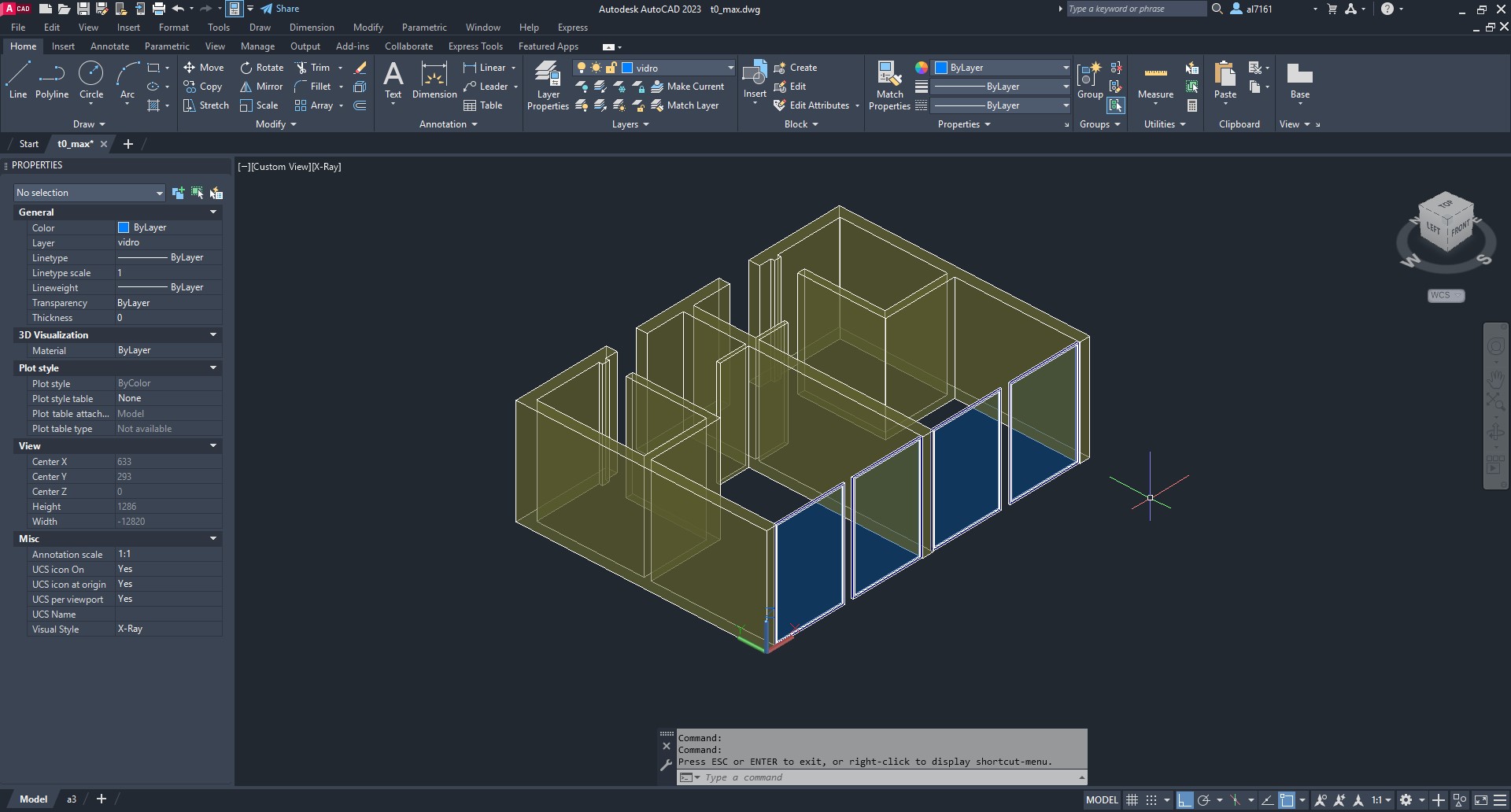Open the Annotate ribbon tab
Image resolution: width=1511 pixels, height=812 pixels.
pos(109,46)
